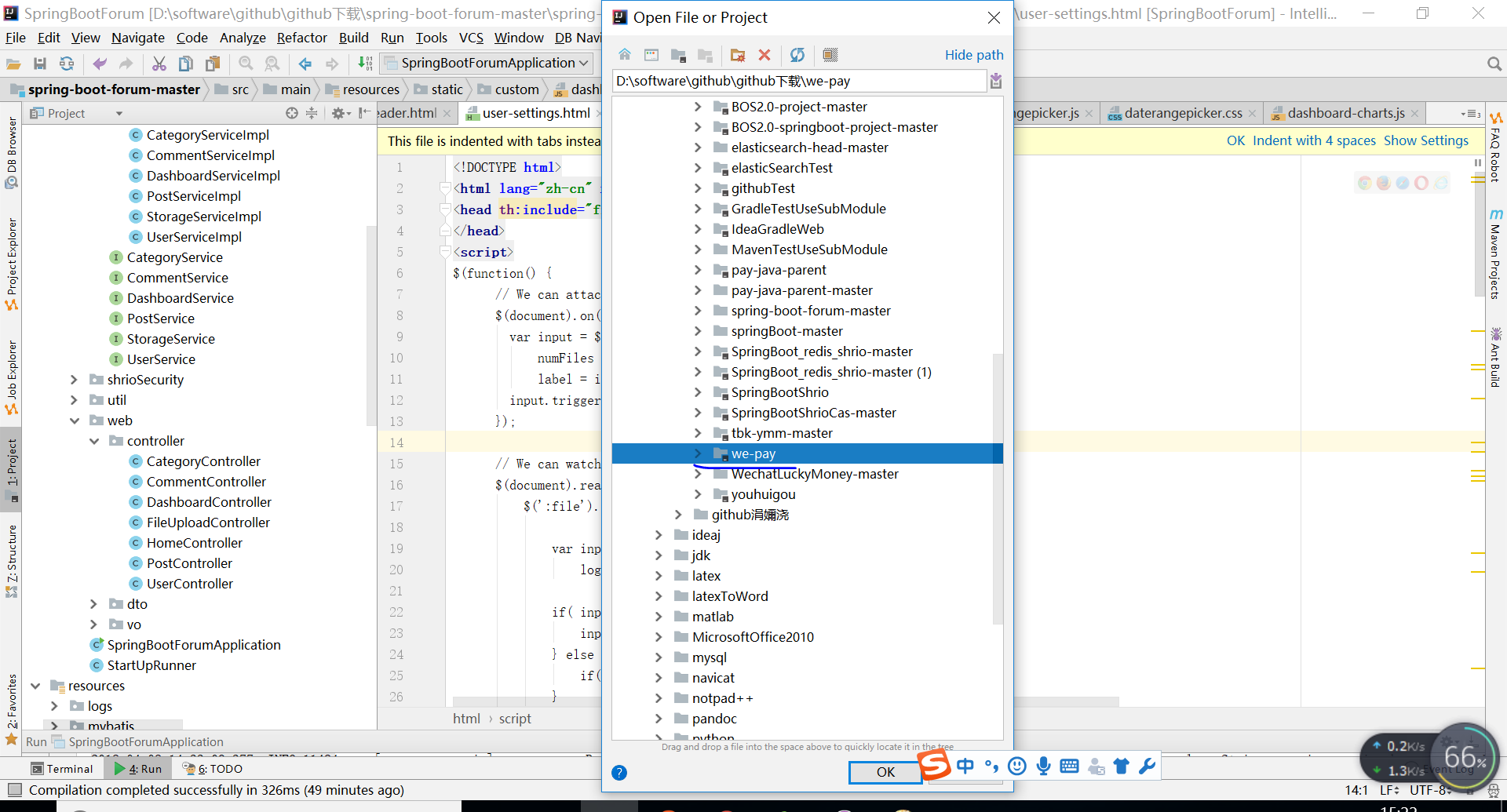1507x812 pixels.
Task: Open Structure side tool window
Action: (x=12, y=560)
